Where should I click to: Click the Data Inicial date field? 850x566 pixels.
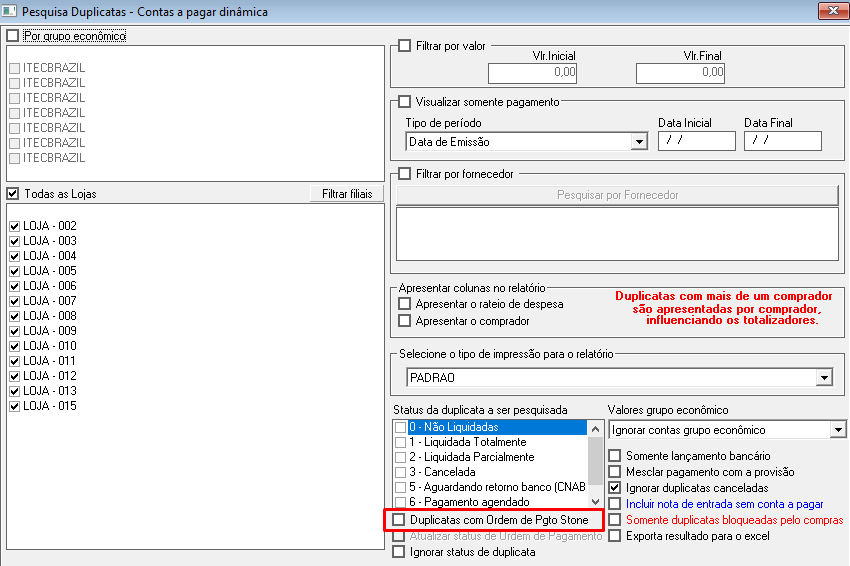pyautogui.click(x=697, y=141)
